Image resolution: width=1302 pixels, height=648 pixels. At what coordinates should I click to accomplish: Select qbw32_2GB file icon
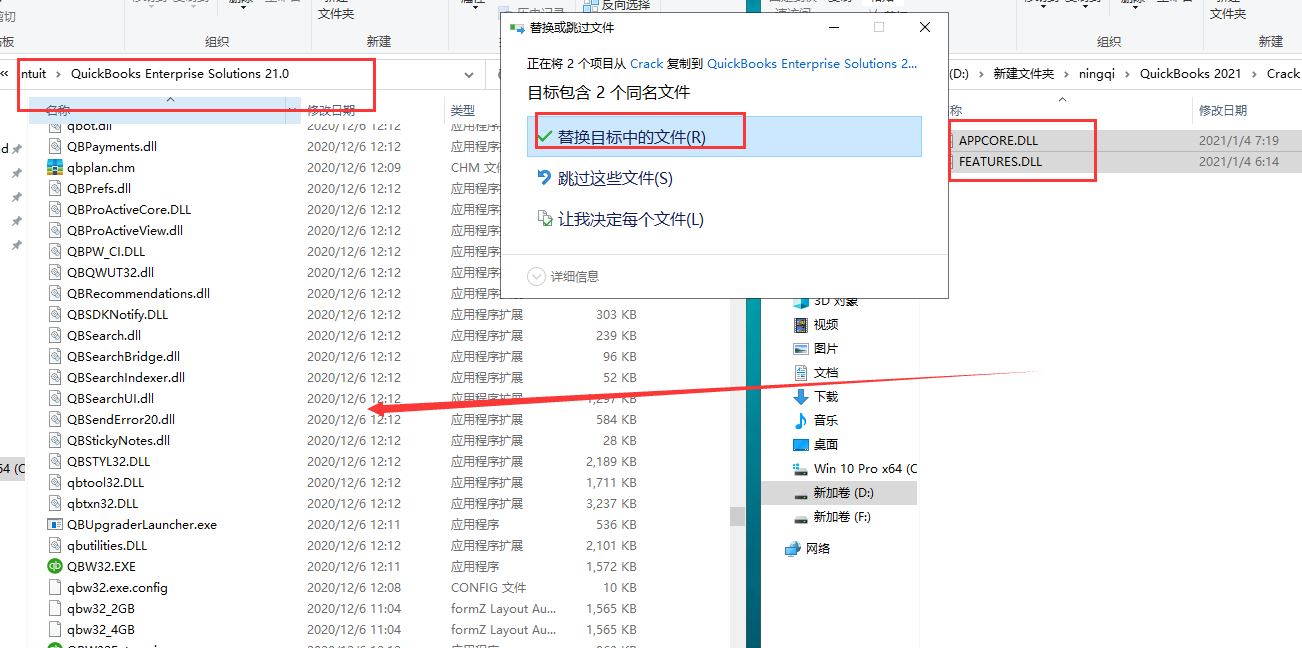pyautogui.click(x=55, y=608)
